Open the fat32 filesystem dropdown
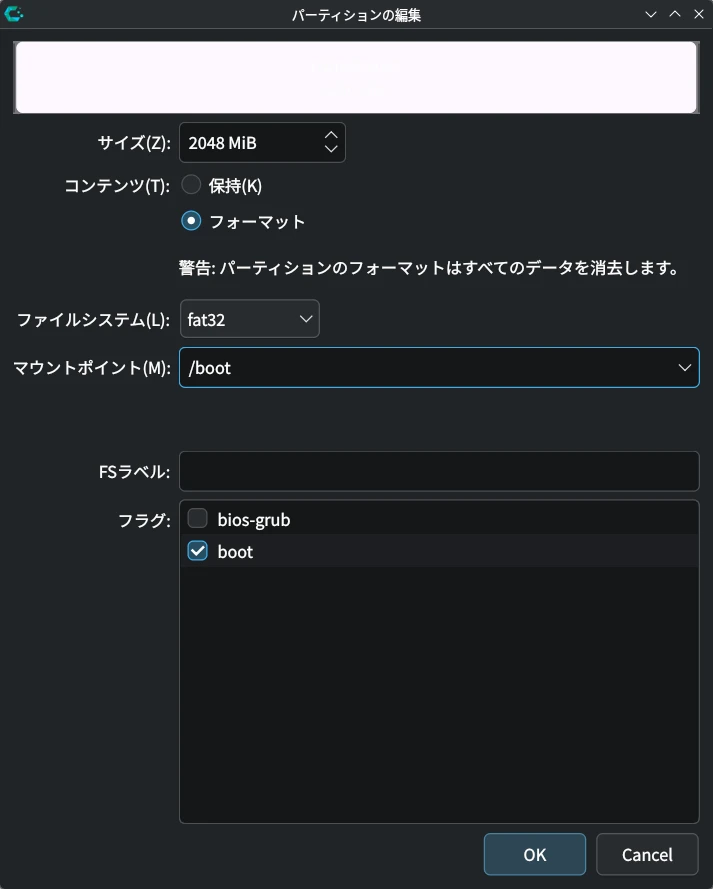Image resolution: width=713 pixels, height=889 pixels. (249, 319)
